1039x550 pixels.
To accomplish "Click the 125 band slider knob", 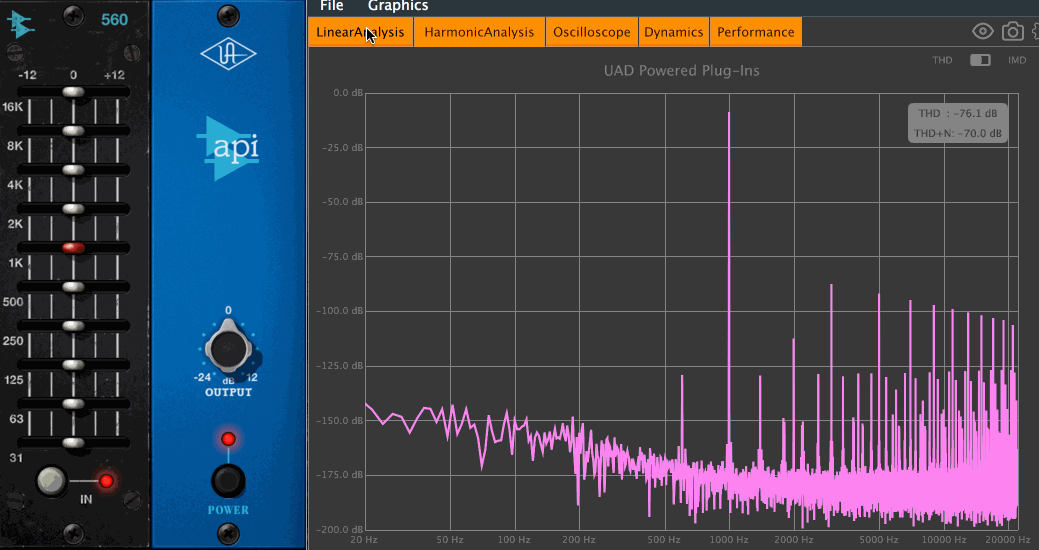I will coord(74,365).
